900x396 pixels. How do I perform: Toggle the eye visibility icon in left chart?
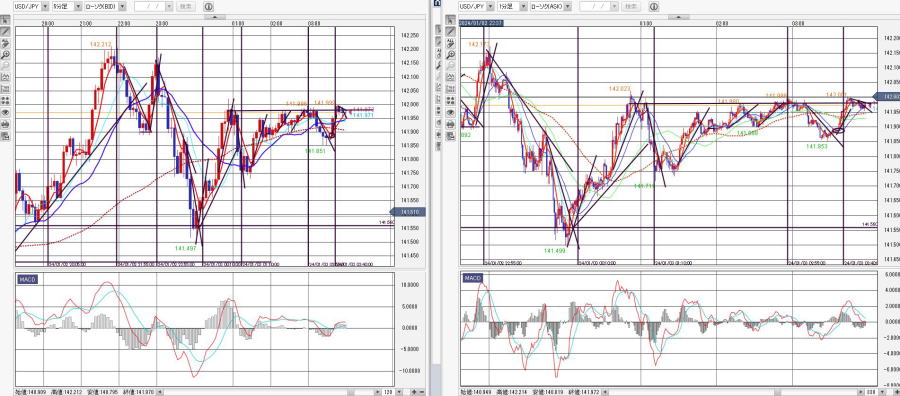(x=6, y=112)
